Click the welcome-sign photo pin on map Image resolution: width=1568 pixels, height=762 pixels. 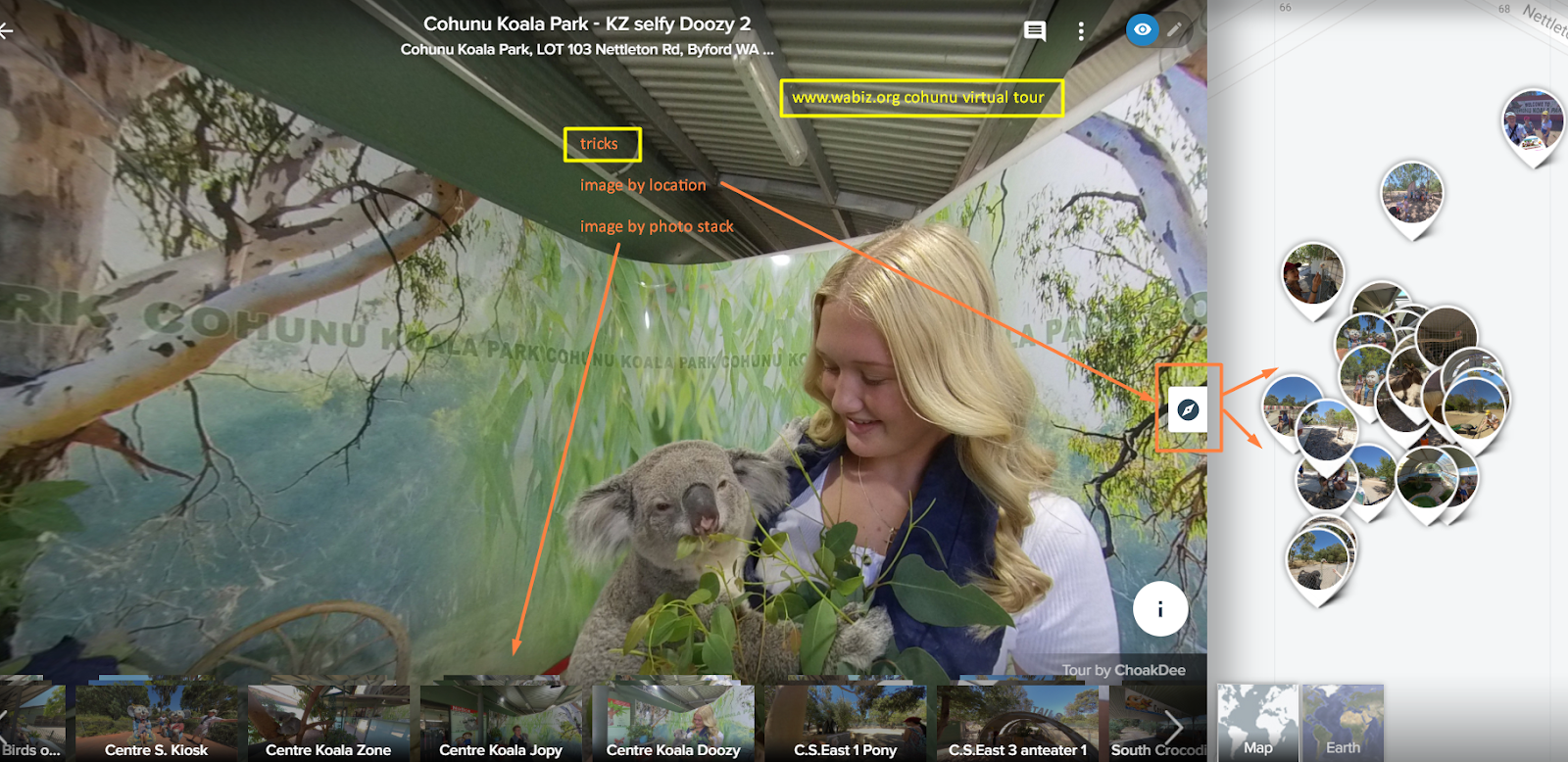(x=1534, y=125)
